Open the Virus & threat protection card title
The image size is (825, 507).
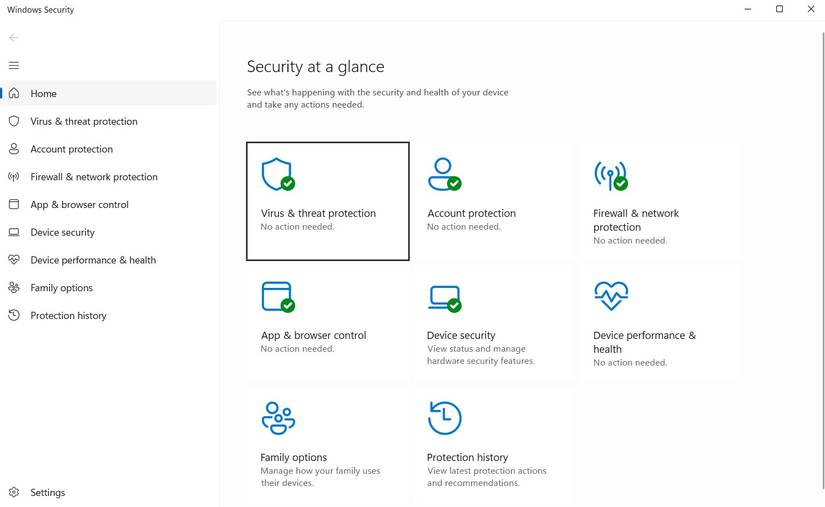[318, 213]
